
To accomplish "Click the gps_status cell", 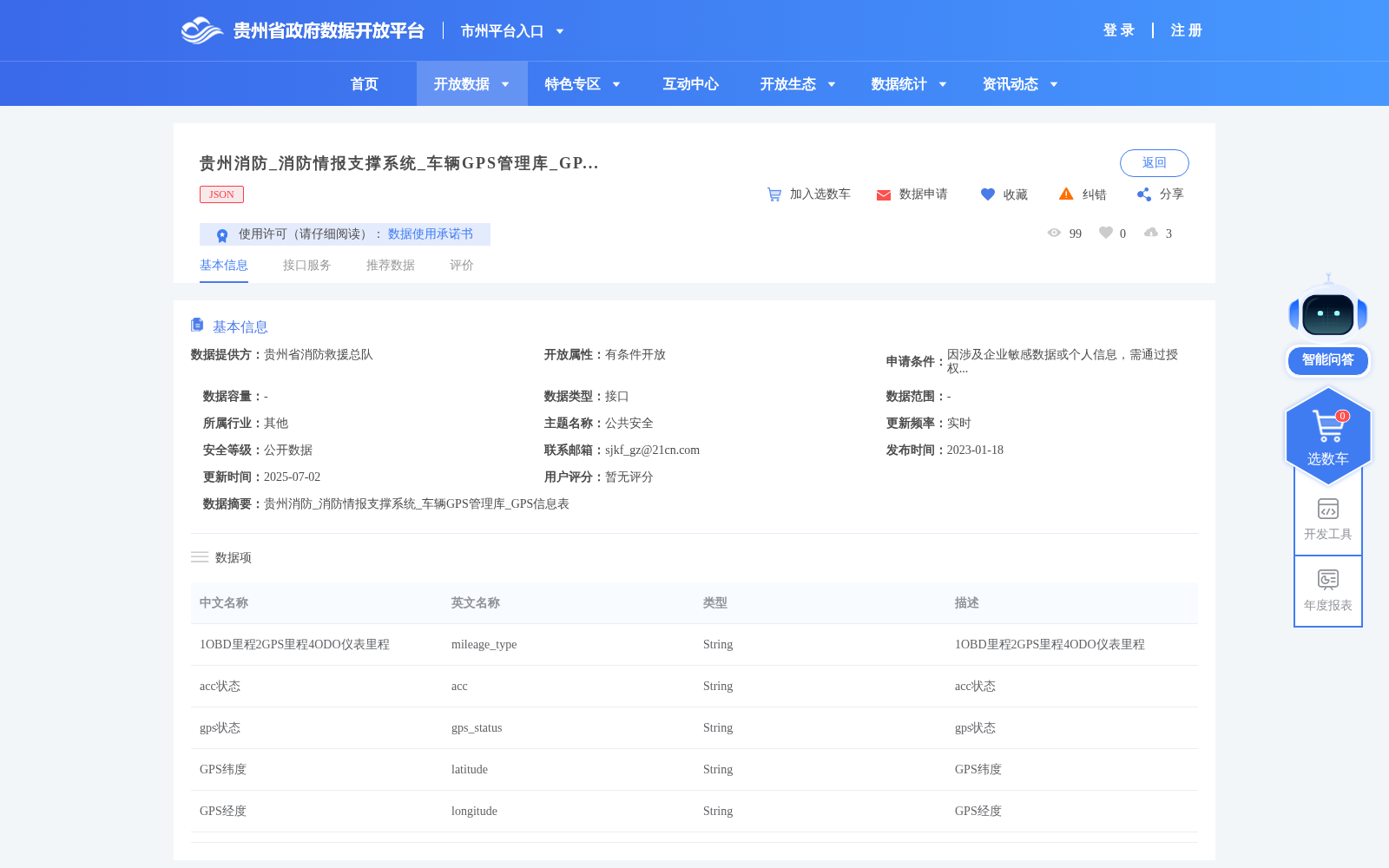I will pyautogui.click(x=477, y=728).
